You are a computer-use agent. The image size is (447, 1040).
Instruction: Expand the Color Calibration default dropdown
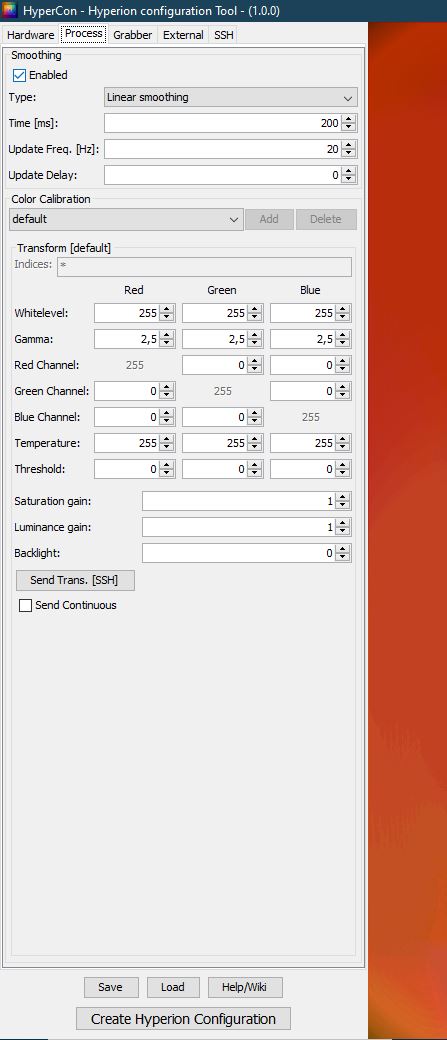tap(126, 220)
